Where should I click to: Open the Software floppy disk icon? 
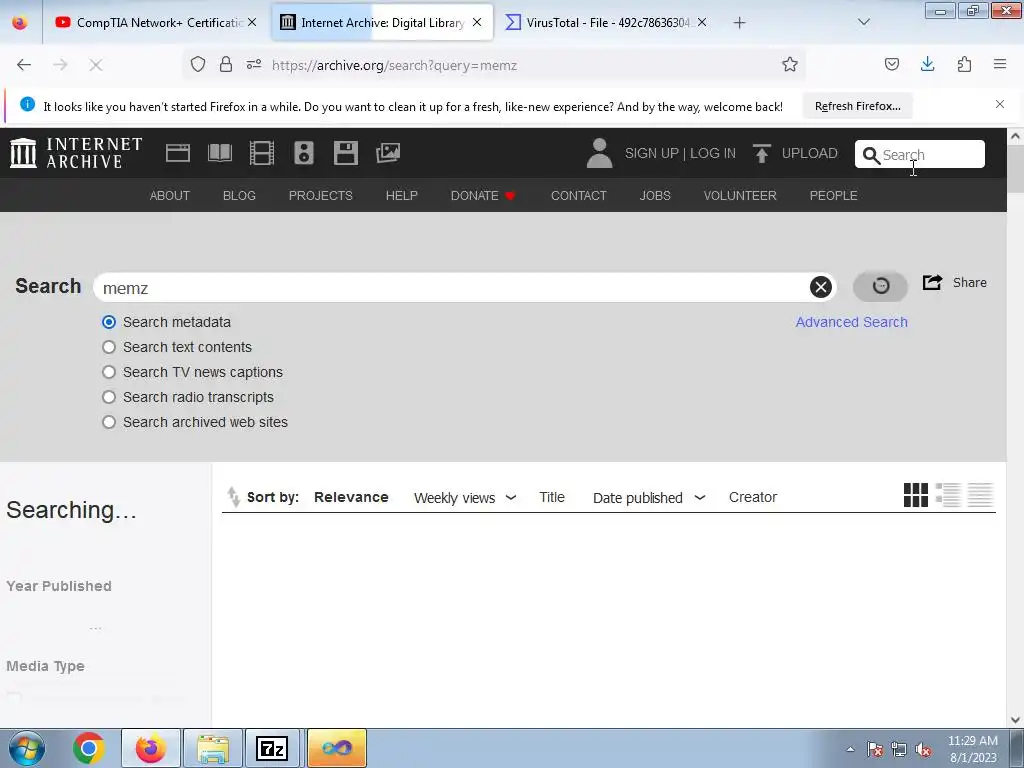coord(345,153)
